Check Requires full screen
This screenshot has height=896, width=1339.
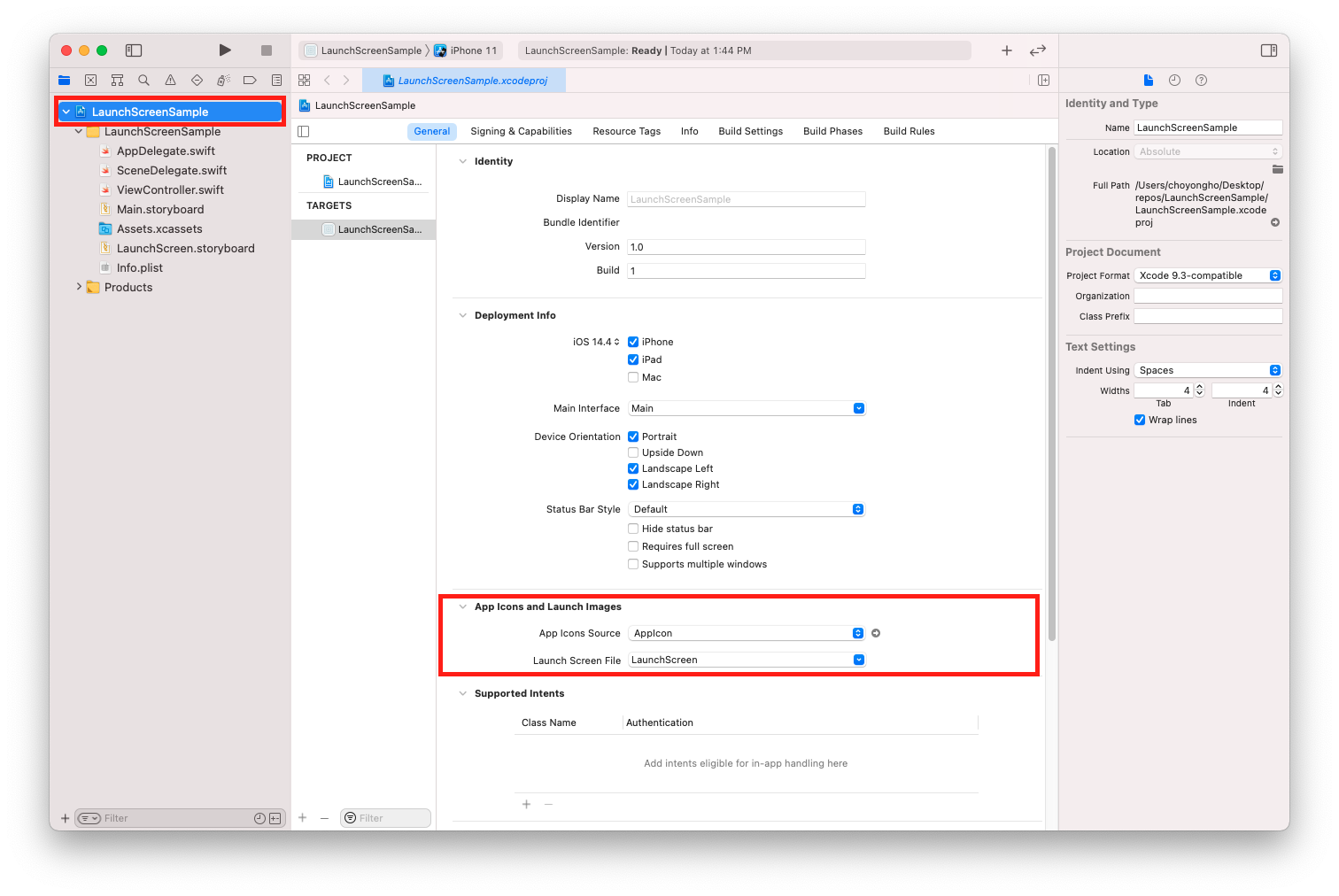point(633,546)
